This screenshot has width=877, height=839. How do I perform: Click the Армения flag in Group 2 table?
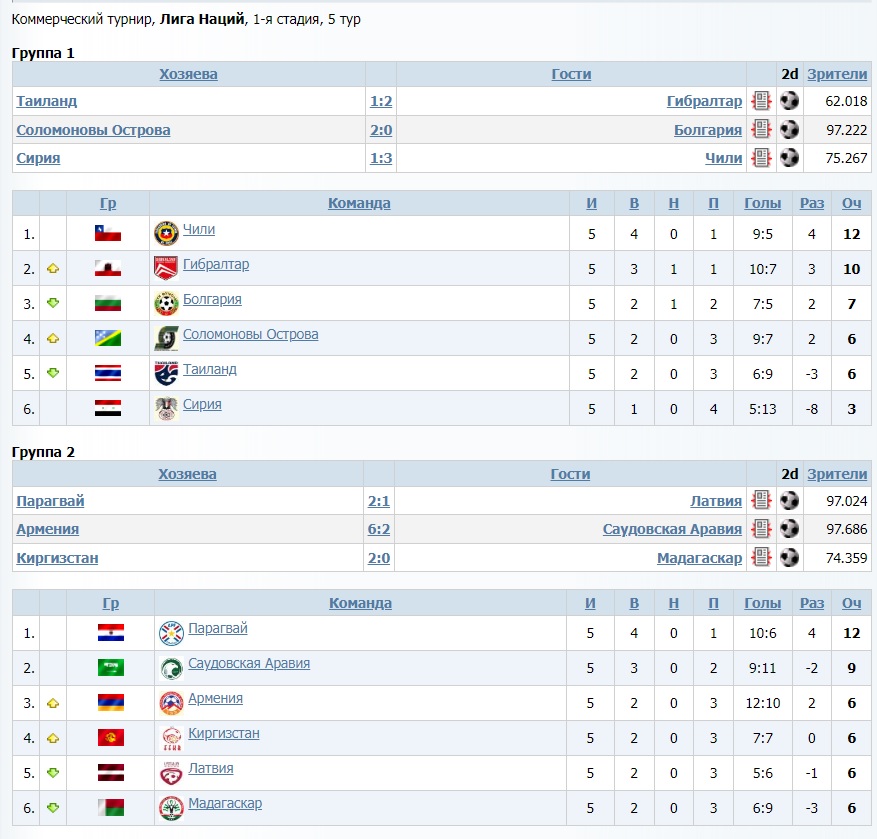click(110, 702)
